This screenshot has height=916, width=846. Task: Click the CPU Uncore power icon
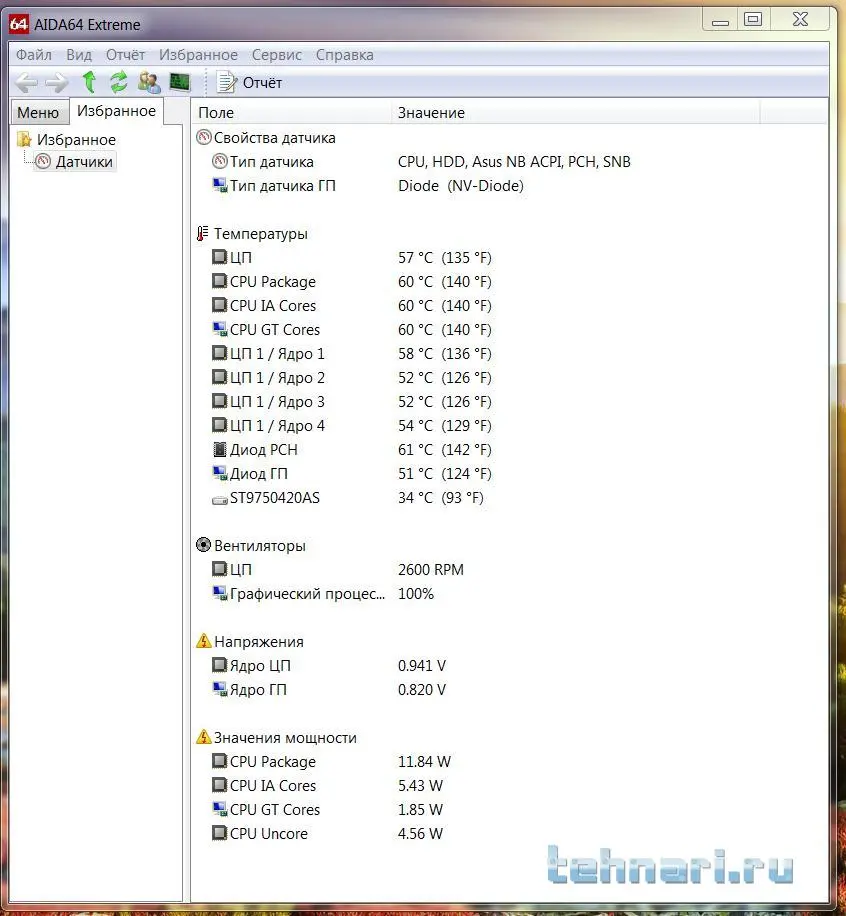(220, 833)
